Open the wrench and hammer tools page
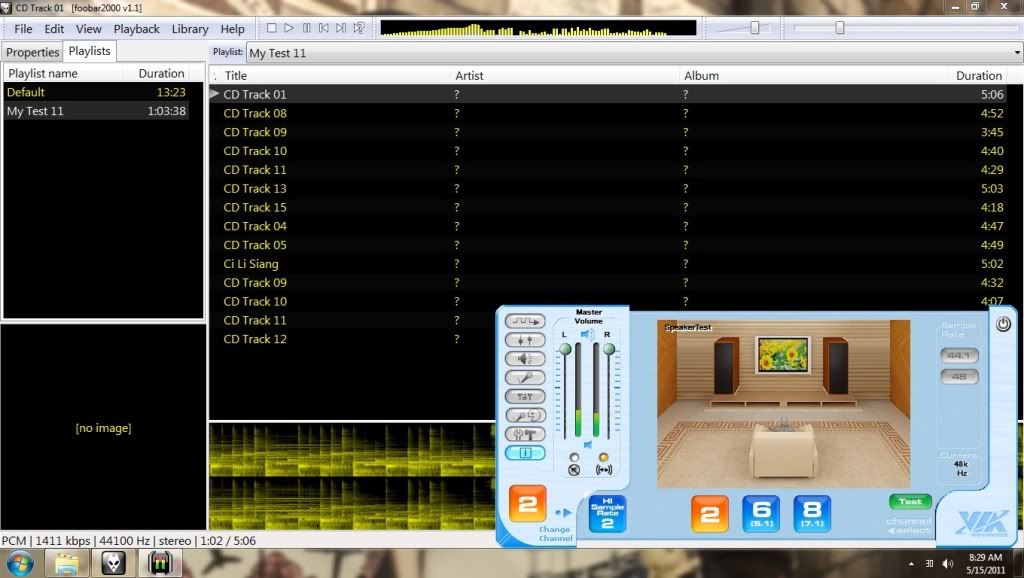 525,434
